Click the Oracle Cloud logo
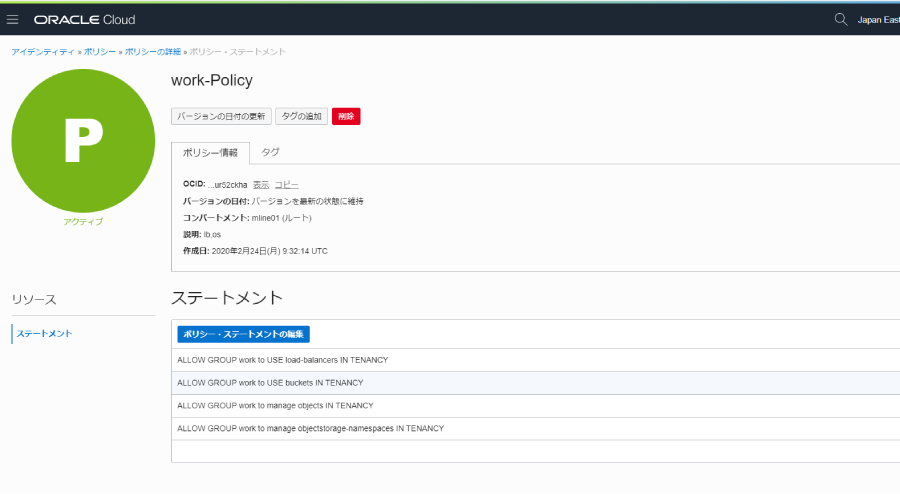Image resolution: width=900 pixels, height=494 pixels. [84, 20]
